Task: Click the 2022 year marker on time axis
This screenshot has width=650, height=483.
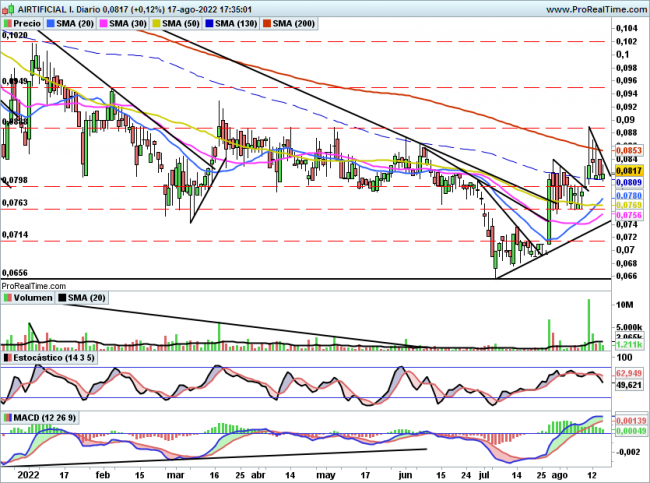Action: (25, 477)
